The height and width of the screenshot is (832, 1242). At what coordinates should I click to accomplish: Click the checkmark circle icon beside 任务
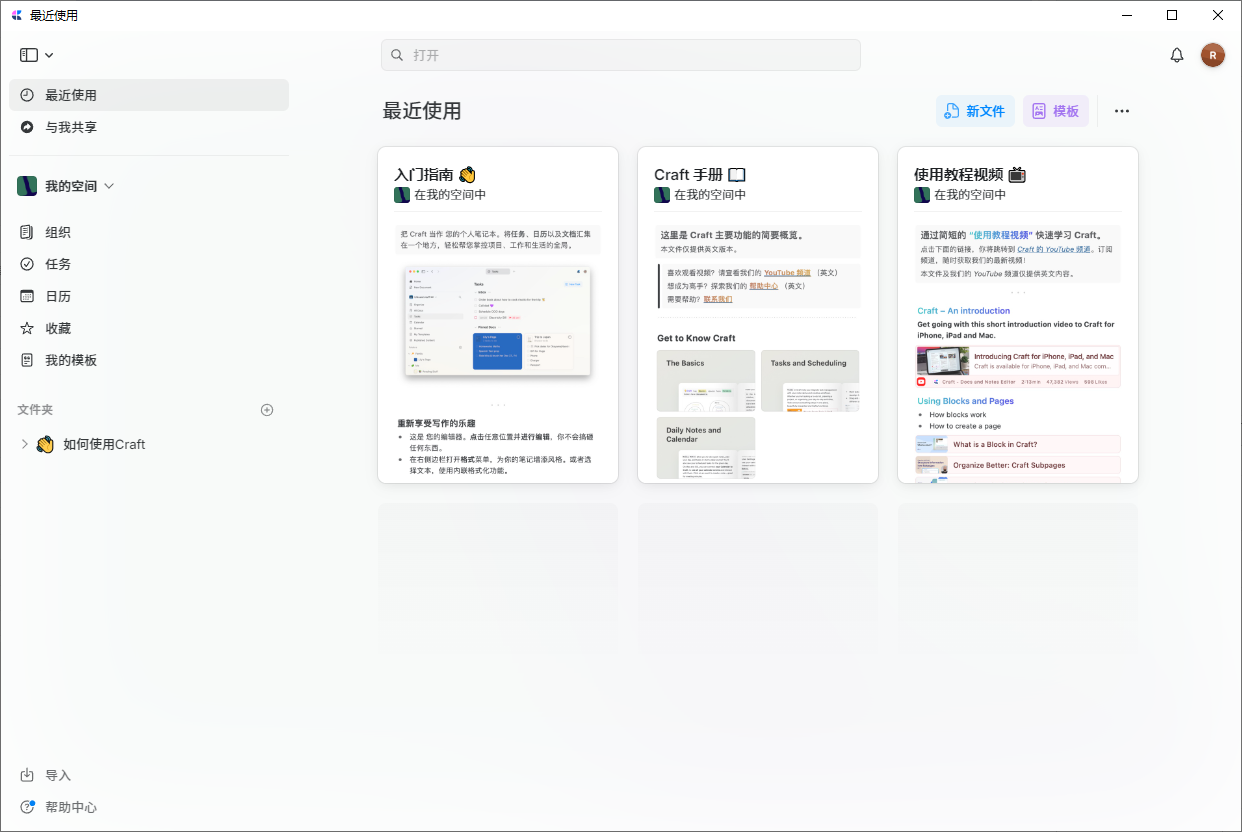(x=27, y=264)
